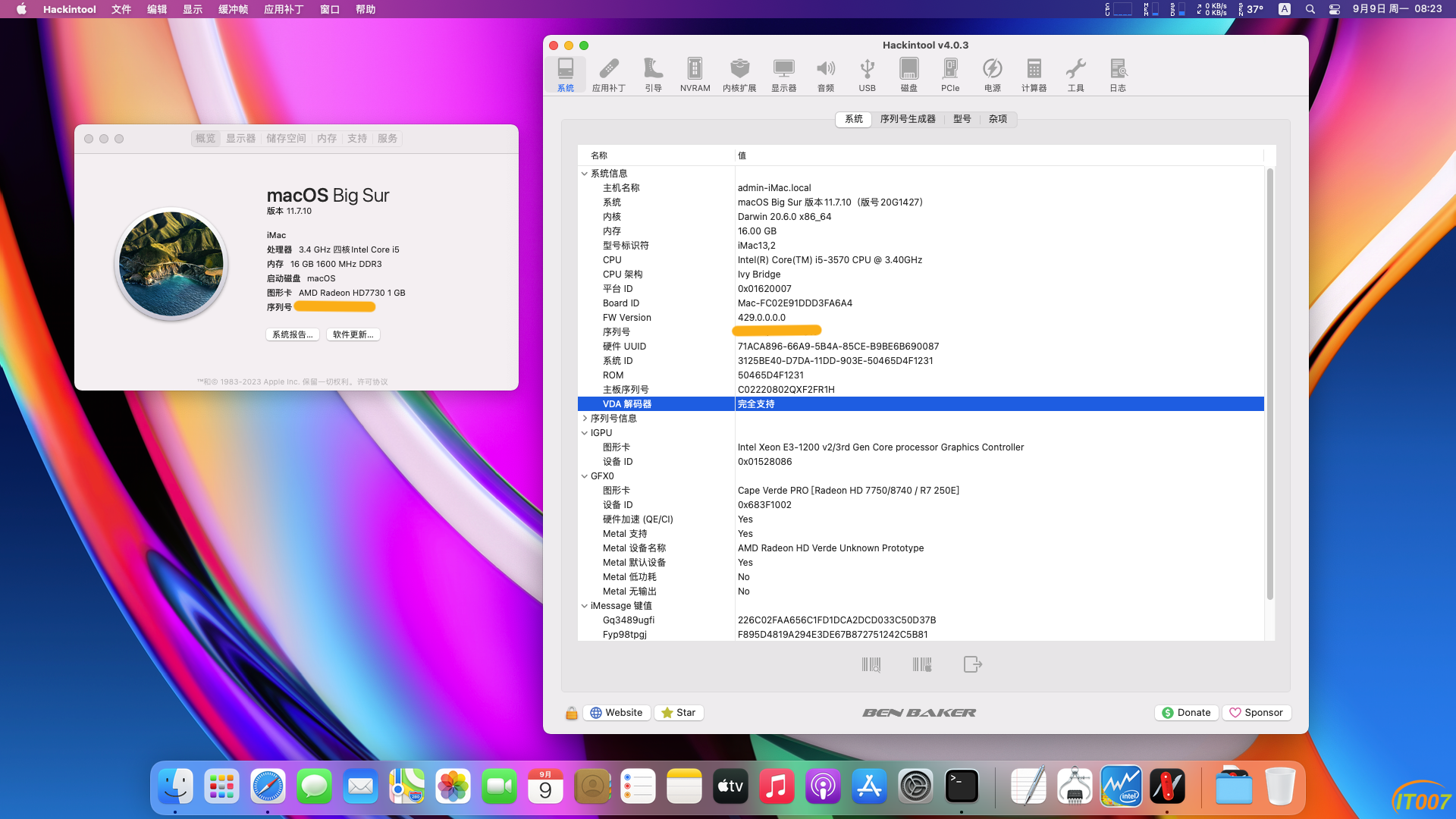1456x819 pixels.
Task: Open the 音频 toolbar section
Action: click(826, 74)
